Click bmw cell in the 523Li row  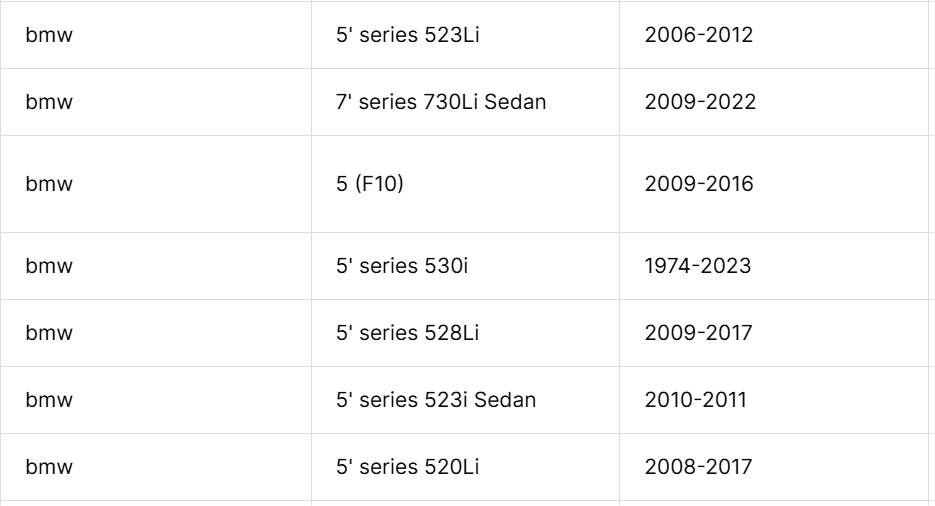[156, 35]
